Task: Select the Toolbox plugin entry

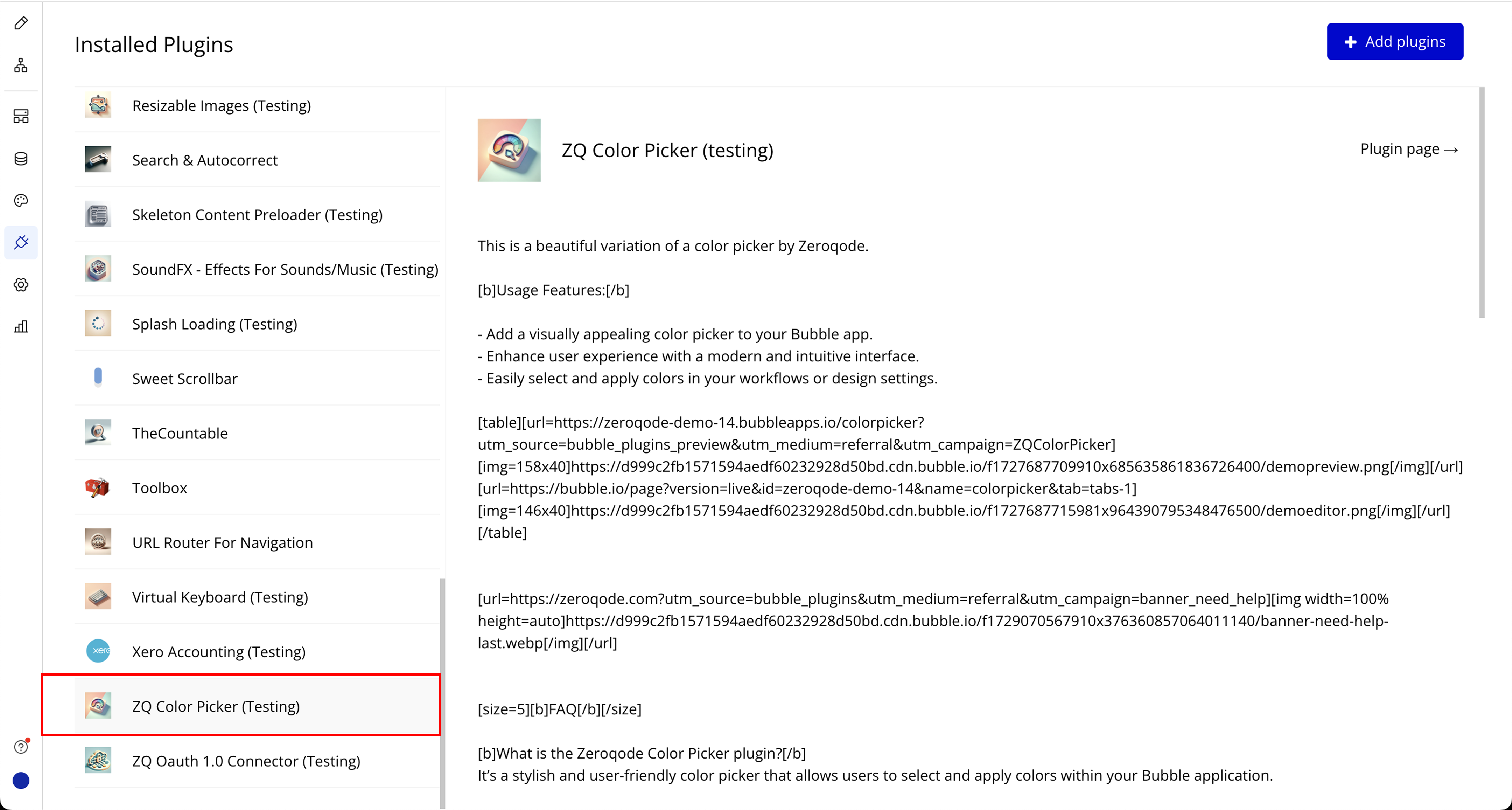Action: pyautogui.click(x=160, y=488)
